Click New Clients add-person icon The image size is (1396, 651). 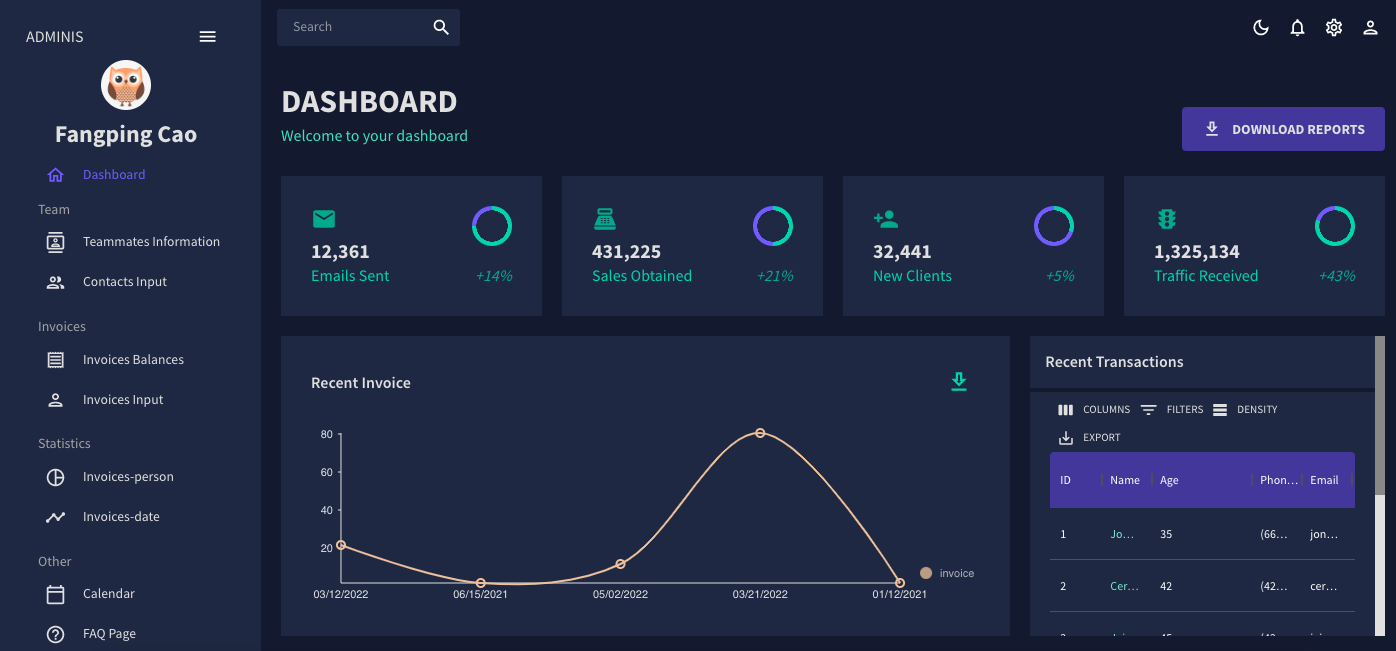point(886,219)
